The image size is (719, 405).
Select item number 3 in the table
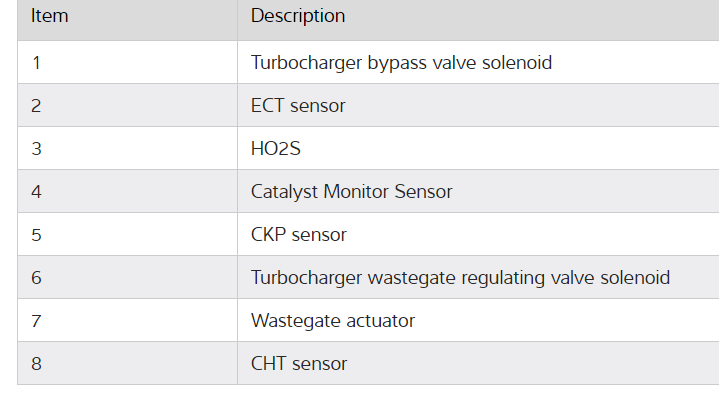pyautogui.click(x=37, y=149)
